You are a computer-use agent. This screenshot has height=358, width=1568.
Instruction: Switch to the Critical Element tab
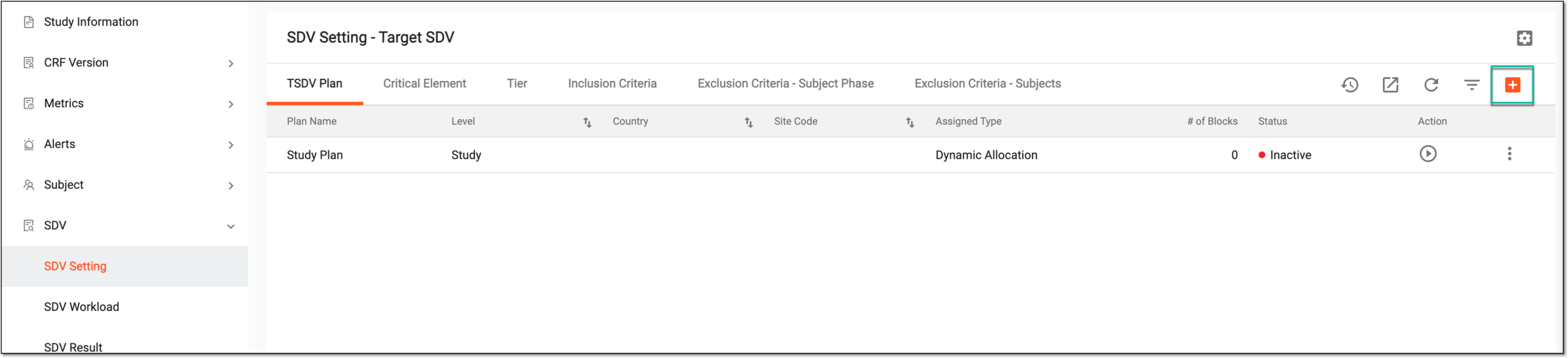425,83
